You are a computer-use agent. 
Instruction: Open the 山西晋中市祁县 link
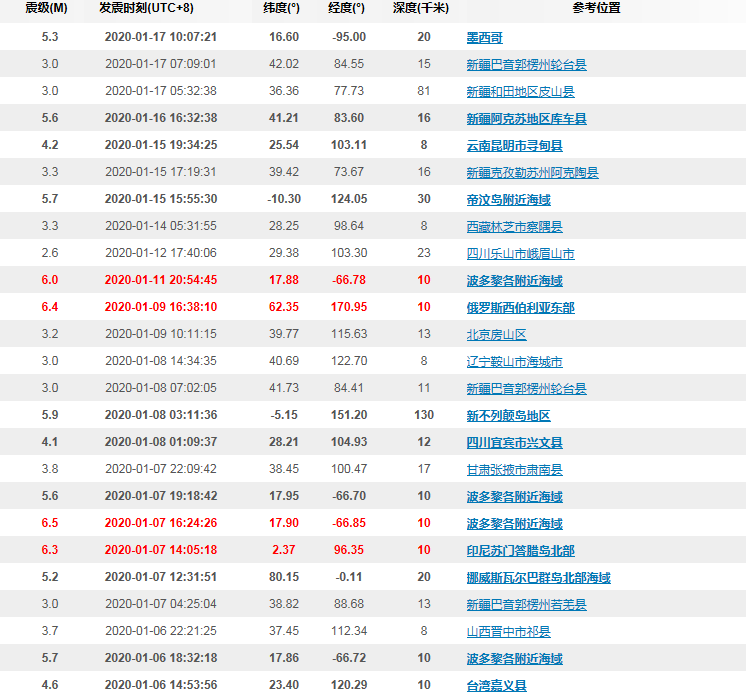508,631
